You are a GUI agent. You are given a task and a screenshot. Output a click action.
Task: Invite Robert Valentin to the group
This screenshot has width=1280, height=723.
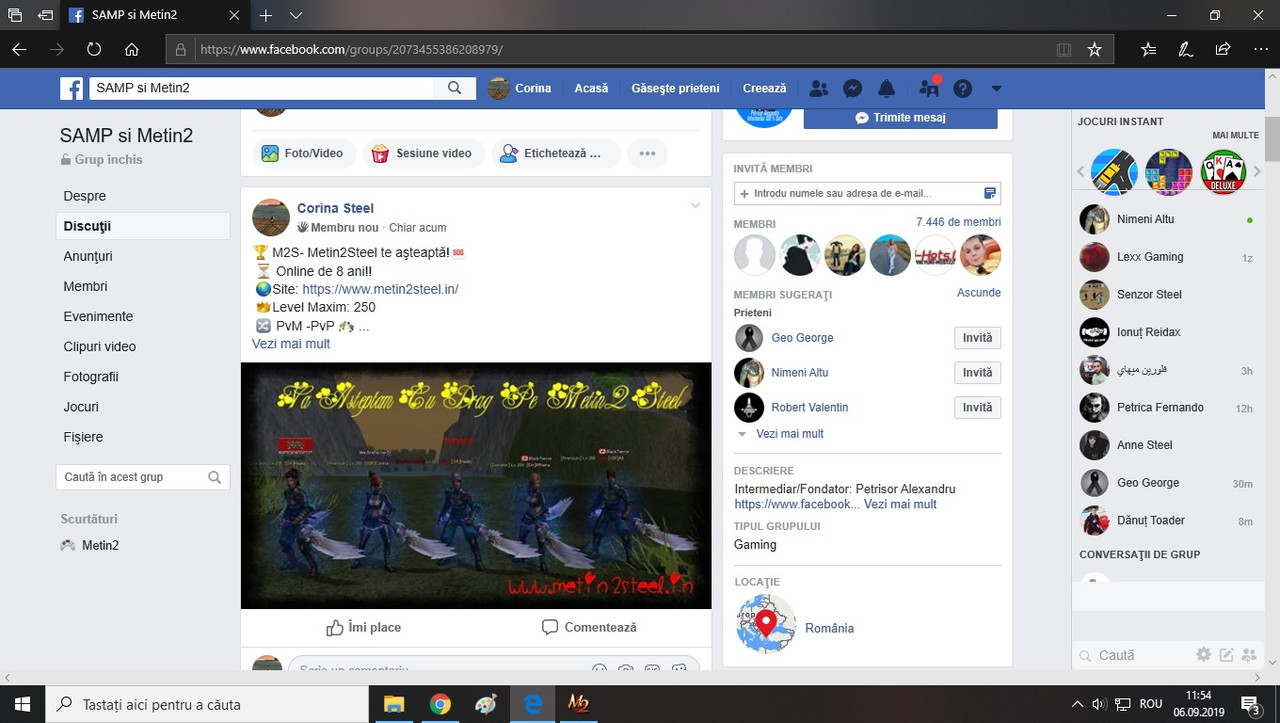(x=977, y=408)
